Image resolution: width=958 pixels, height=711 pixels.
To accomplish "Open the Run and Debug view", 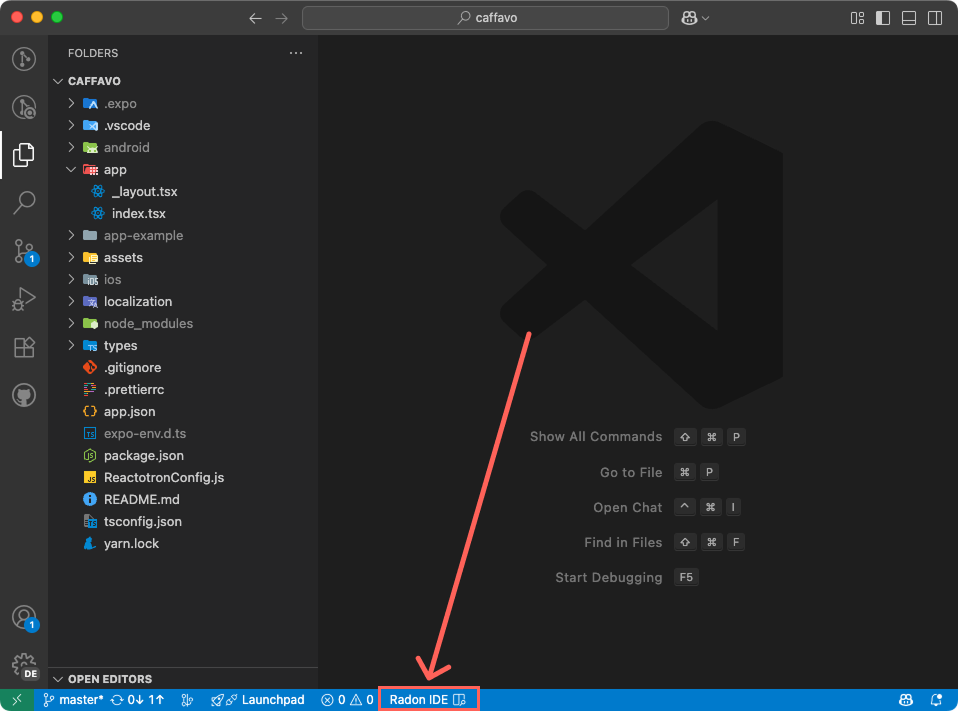I will point(22,299).
